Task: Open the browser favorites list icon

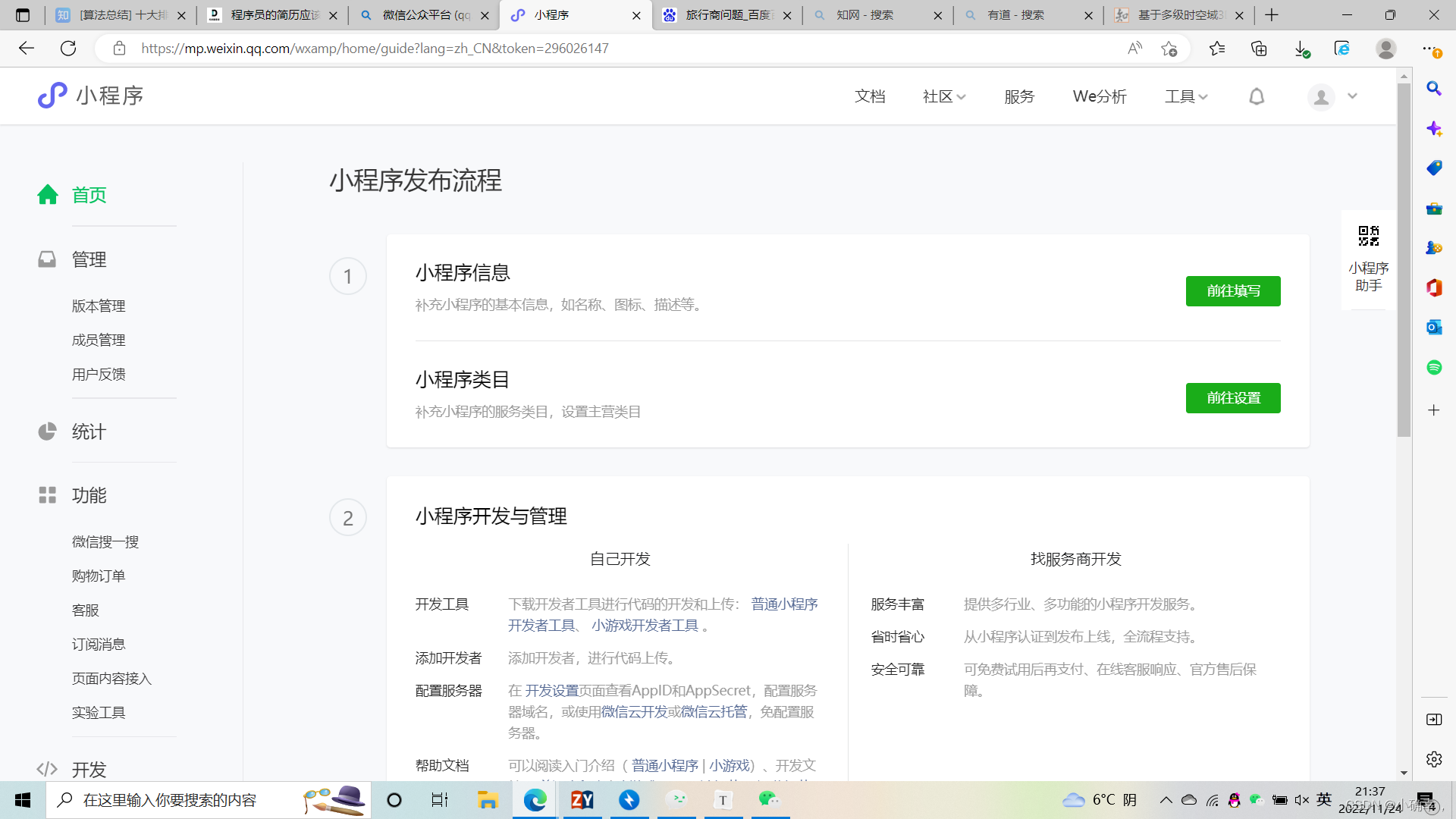Action: 1217,49
